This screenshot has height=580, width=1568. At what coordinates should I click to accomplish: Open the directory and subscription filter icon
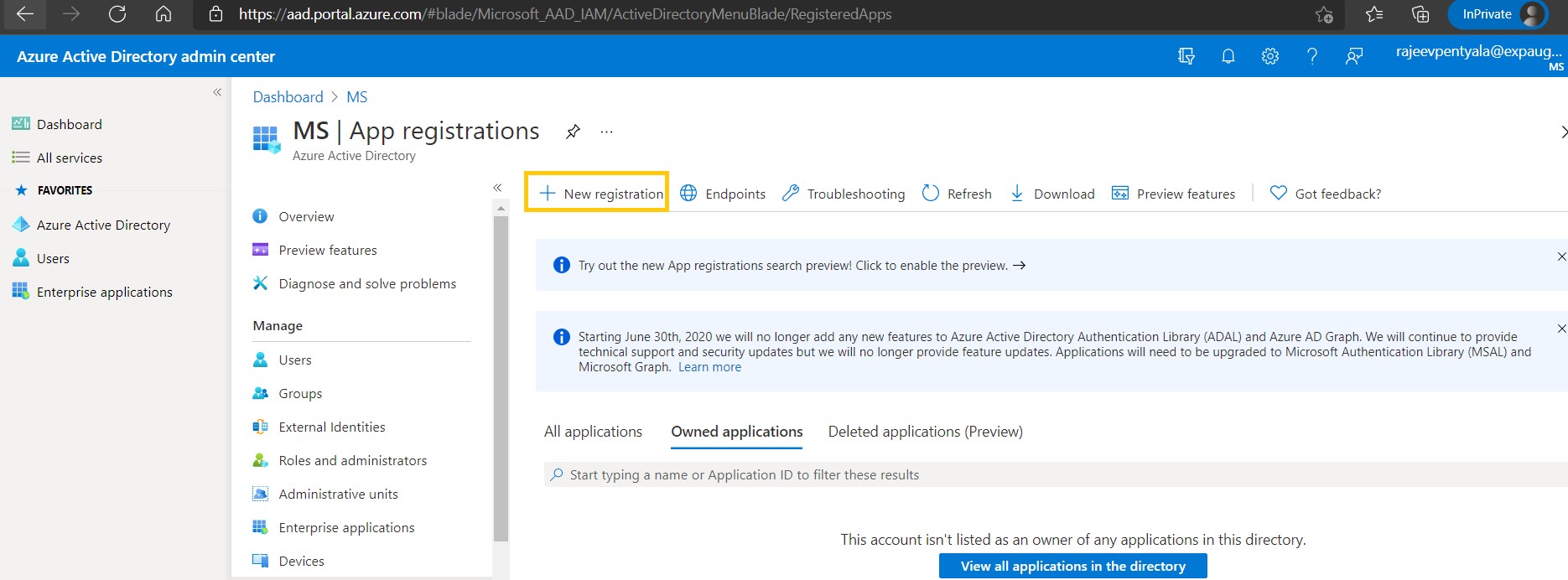(x=1186, y=56)
